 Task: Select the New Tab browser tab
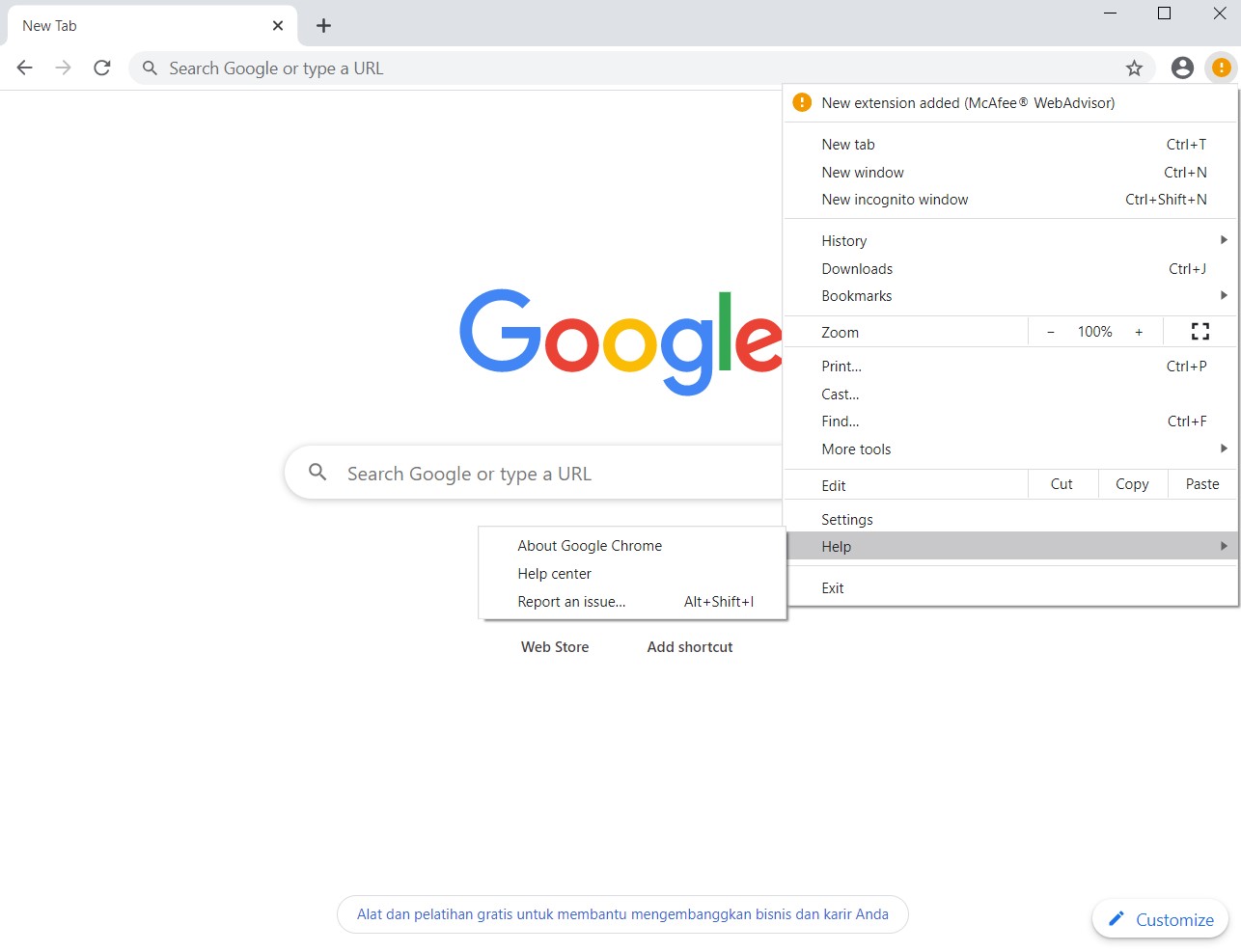(150, 26)
